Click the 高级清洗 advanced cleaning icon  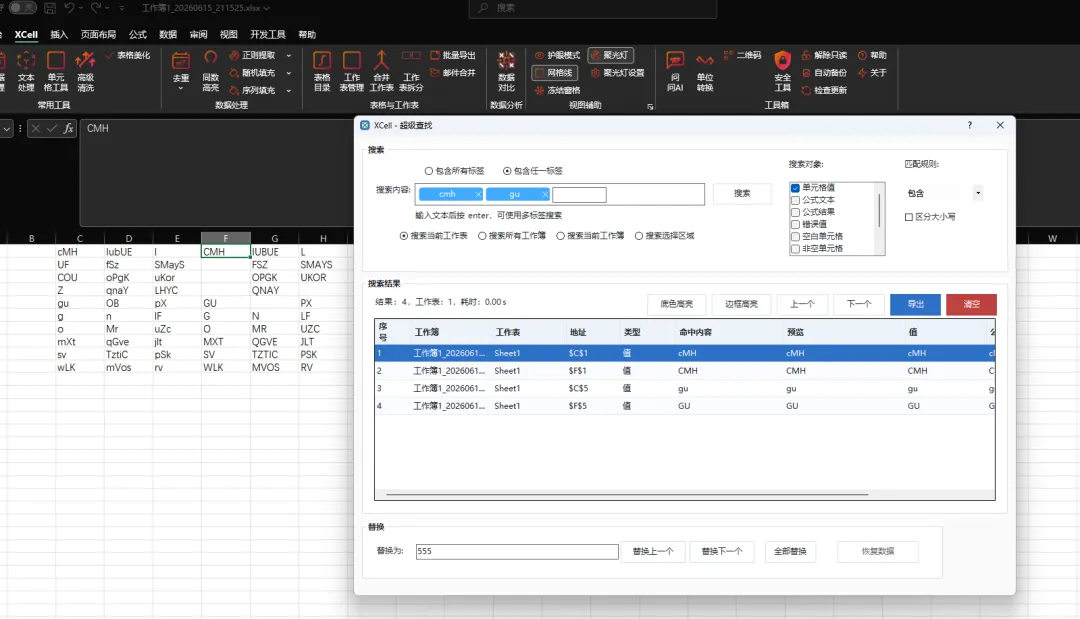pyautogui.click(x=85, y=71)
